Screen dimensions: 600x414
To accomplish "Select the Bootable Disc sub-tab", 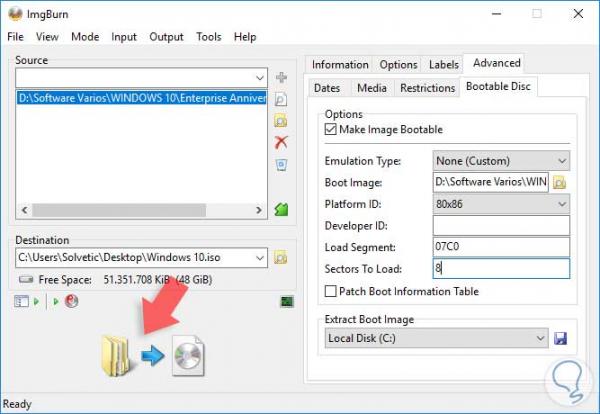I will 498,86.
